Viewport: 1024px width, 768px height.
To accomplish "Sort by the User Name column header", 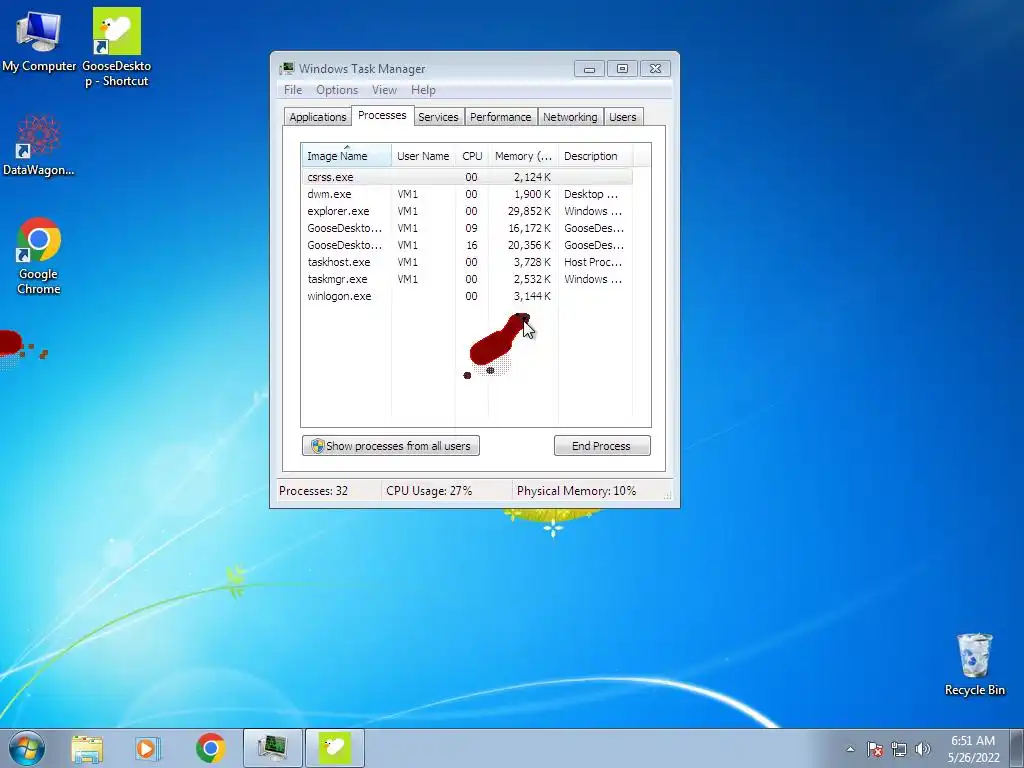I will (x=423, y=156).
